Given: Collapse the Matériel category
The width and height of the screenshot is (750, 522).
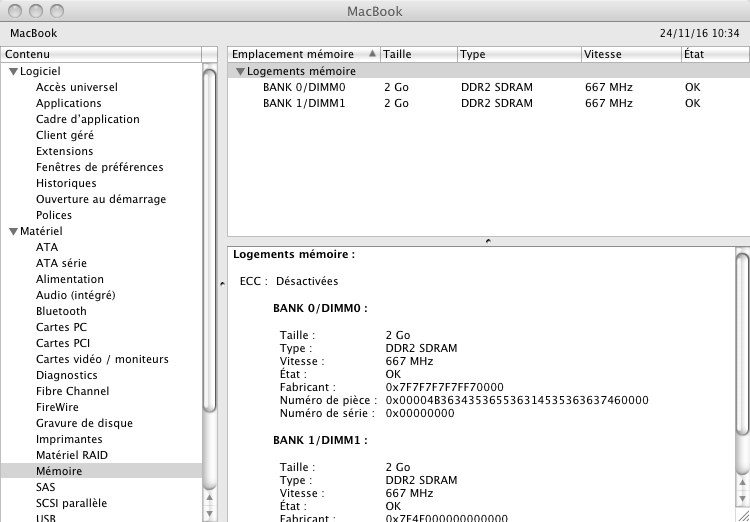Looking at the screenshot, I should click(13, 232).
